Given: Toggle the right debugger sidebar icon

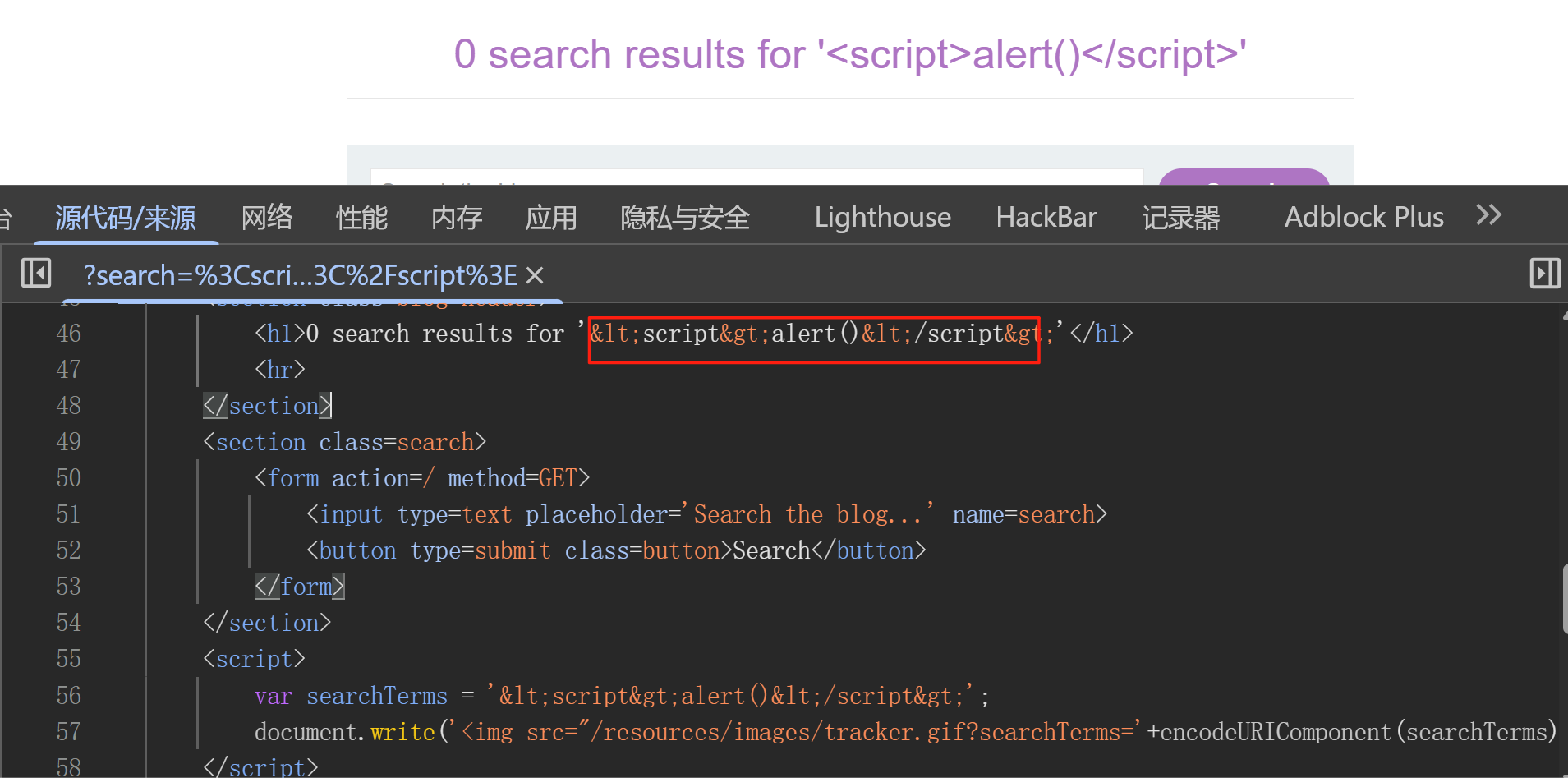Looking at the screenshot, I should click(1545, 274).
